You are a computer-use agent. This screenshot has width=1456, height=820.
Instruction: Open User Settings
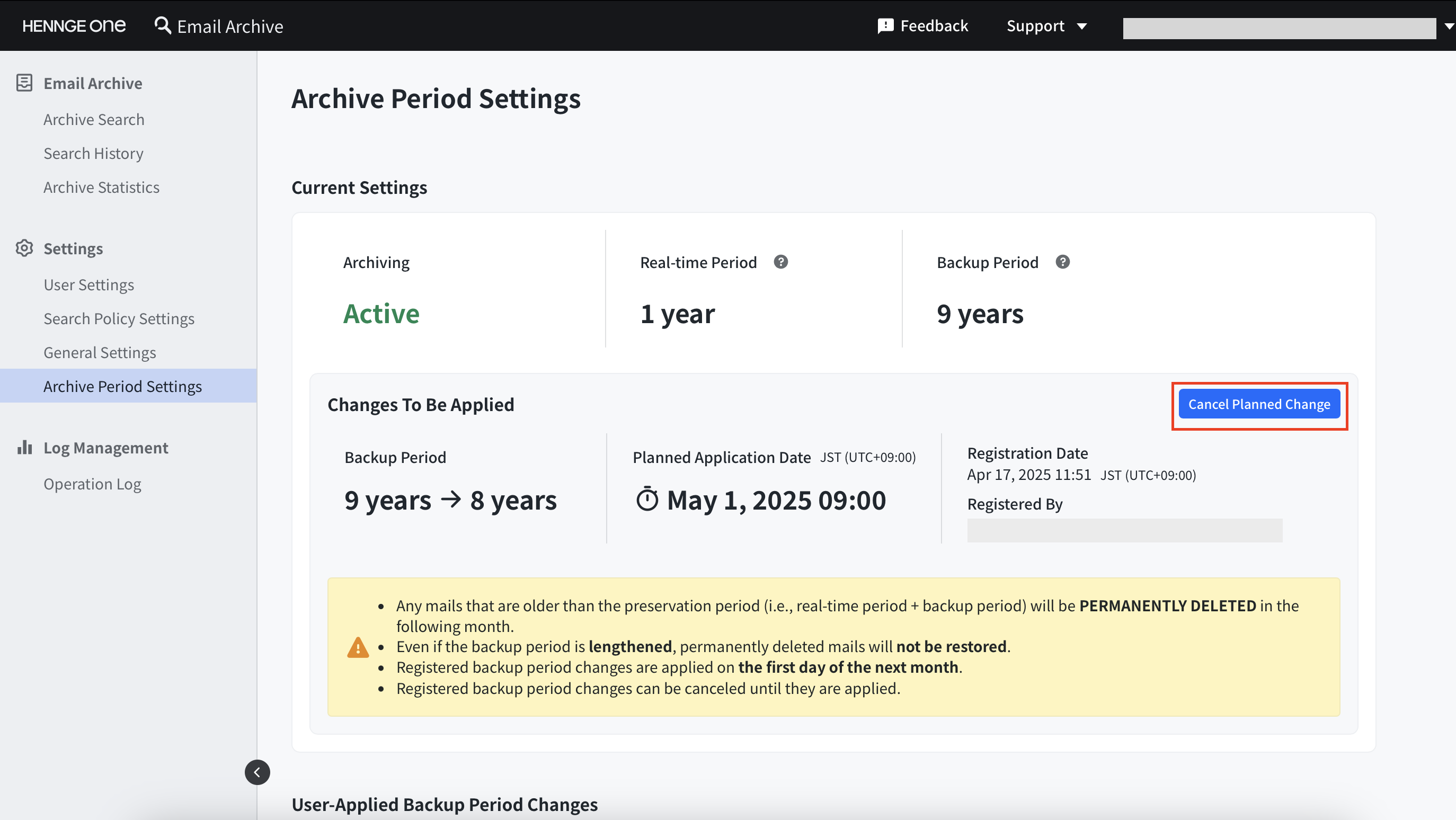(88, 285)
